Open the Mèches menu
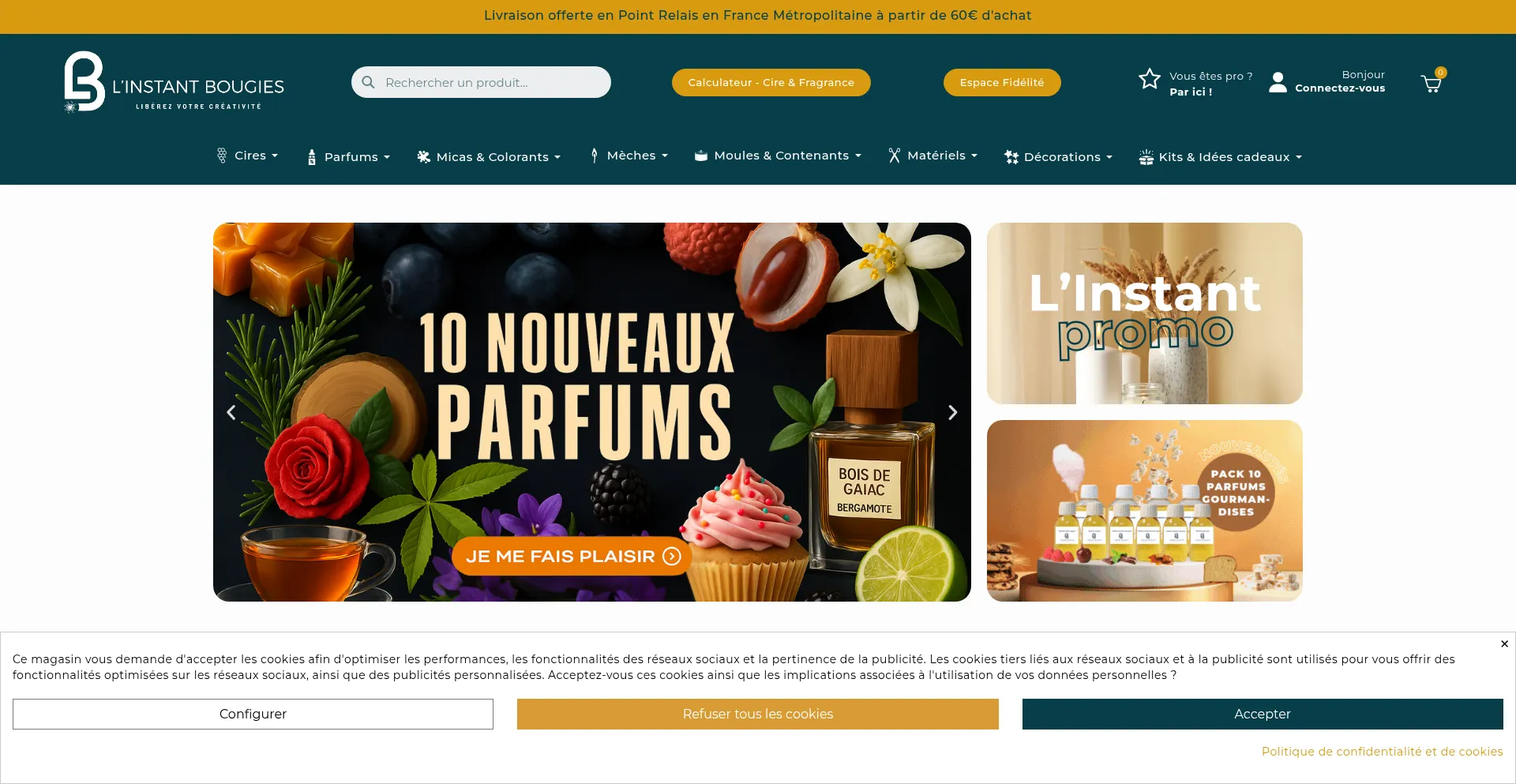This screenshot has width=1516, height=784. [629, 156]
